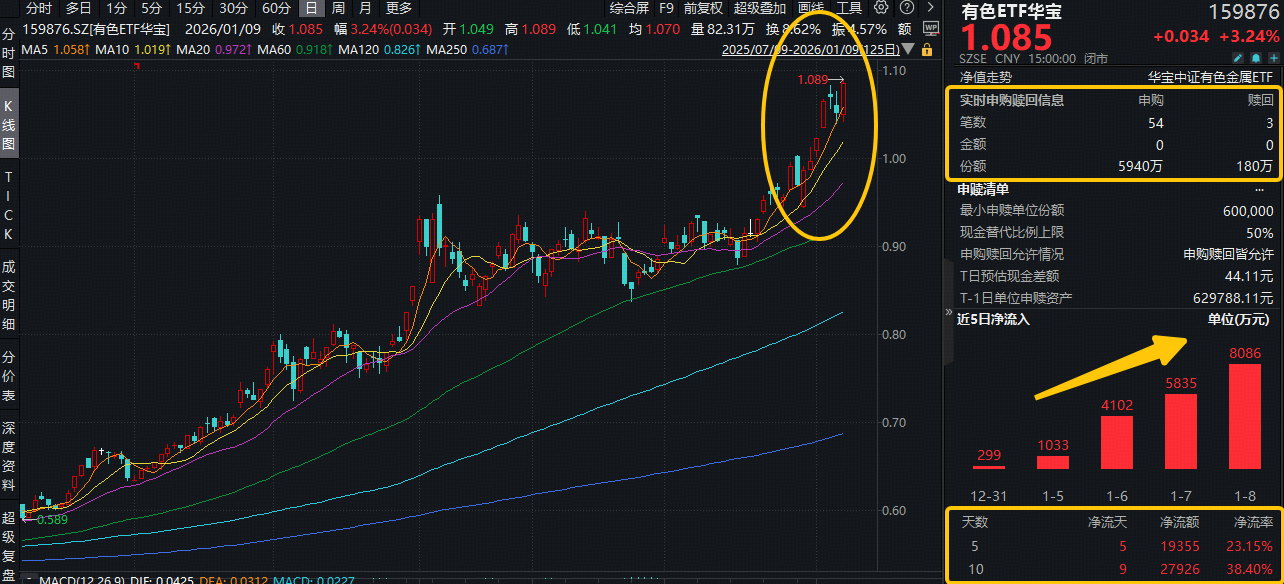Click the 超级叠加 button
Image resolution: width=1284 pixels, height=584 pixels.
tap(759, 8)
